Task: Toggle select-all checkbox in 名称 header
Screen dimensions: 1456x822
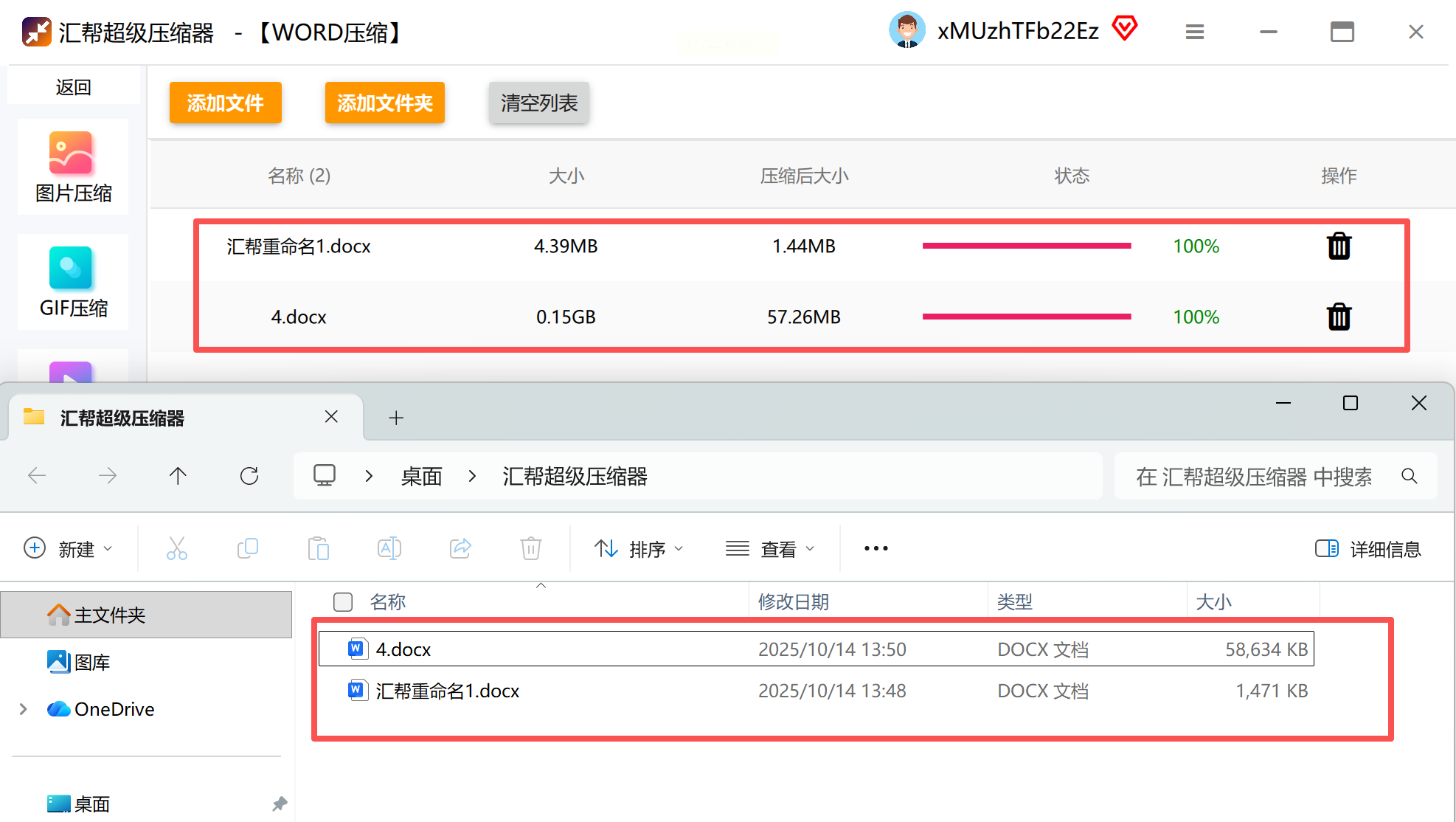Action: point(343,602)
